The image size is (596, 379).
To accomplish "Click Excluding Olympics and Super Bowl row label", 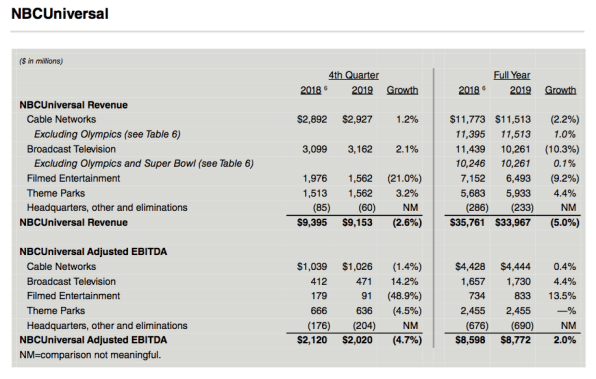I will tap(144, 163).
